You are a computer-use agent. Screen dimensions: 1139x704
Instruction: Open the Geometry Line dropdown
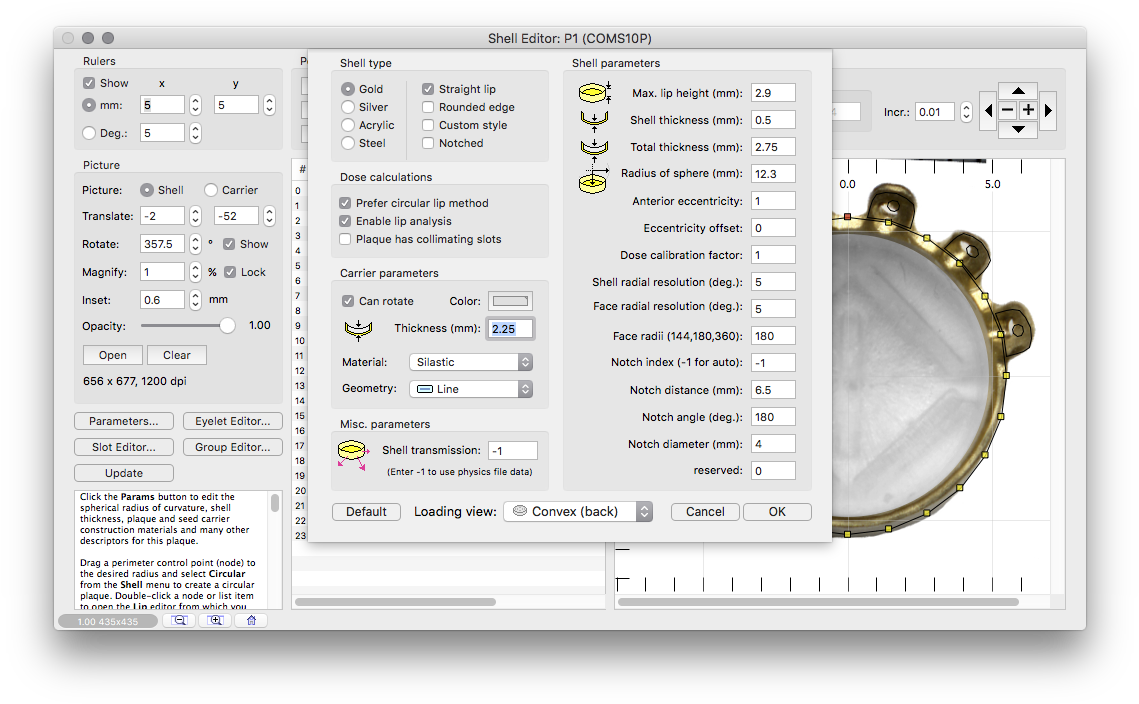pos(471,389)
